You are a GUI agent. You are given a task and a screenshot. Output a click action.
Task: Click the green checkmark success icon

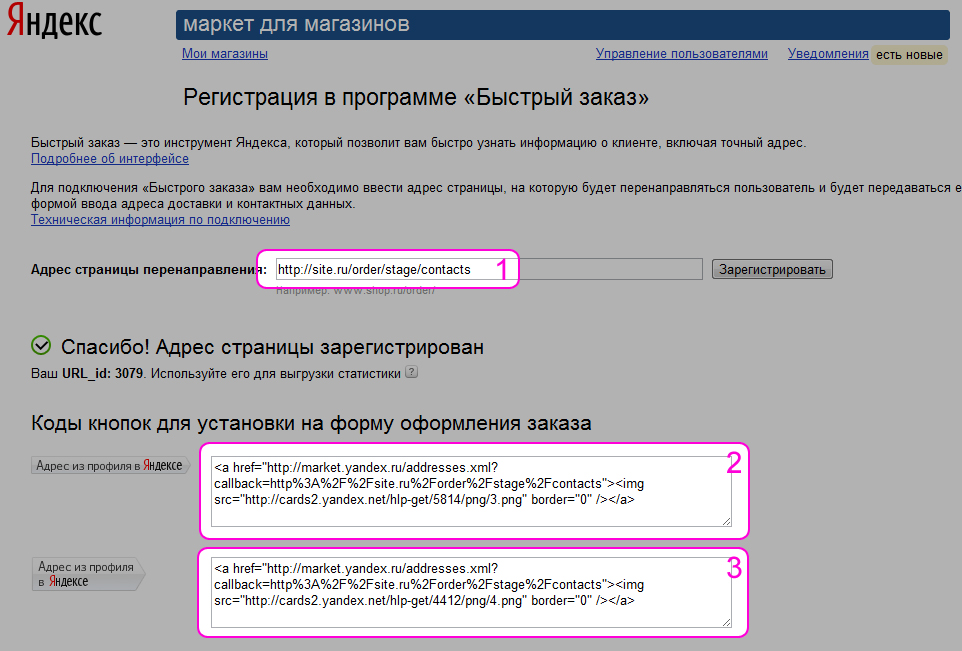click(41, 345)
